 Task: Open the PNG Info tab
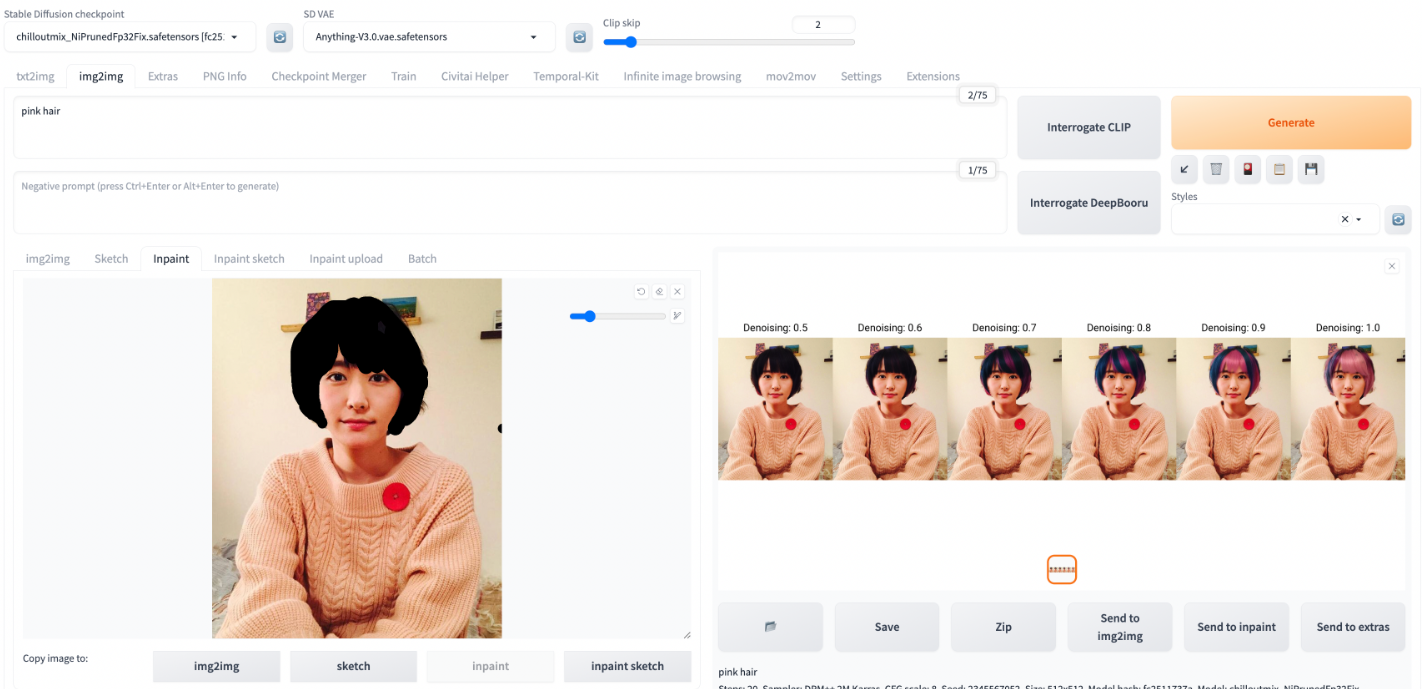click(x=225, y=76)
